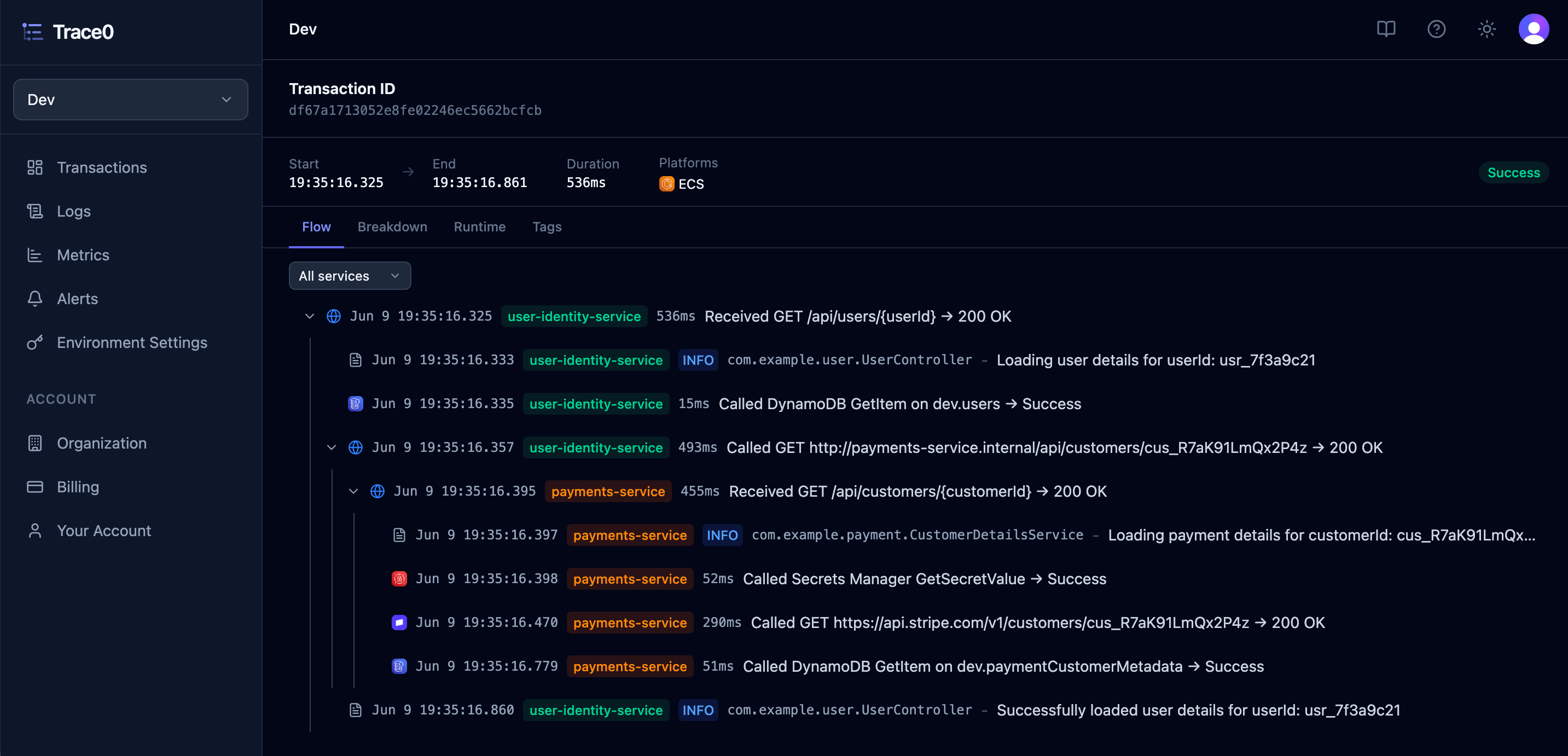This screenshot has height=756, width=1568.
Task: Click Secrets Manager icon on GetSecretValue row
Action: point(399,579)
